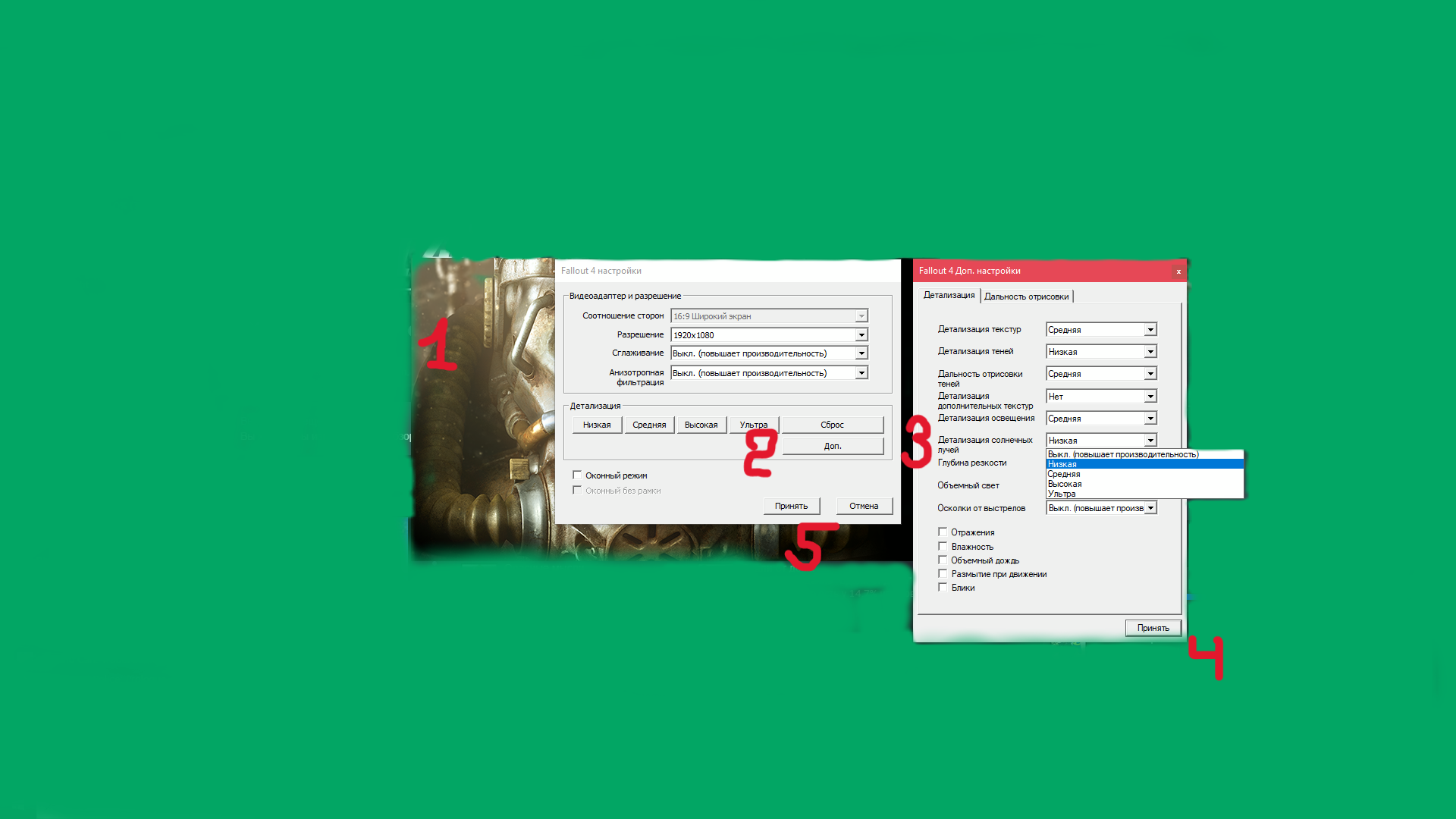Toggle the Оконный без рамки checkbox
Image resolution: width=1456 pixels, height=819 pixels.
pos(577,491)
